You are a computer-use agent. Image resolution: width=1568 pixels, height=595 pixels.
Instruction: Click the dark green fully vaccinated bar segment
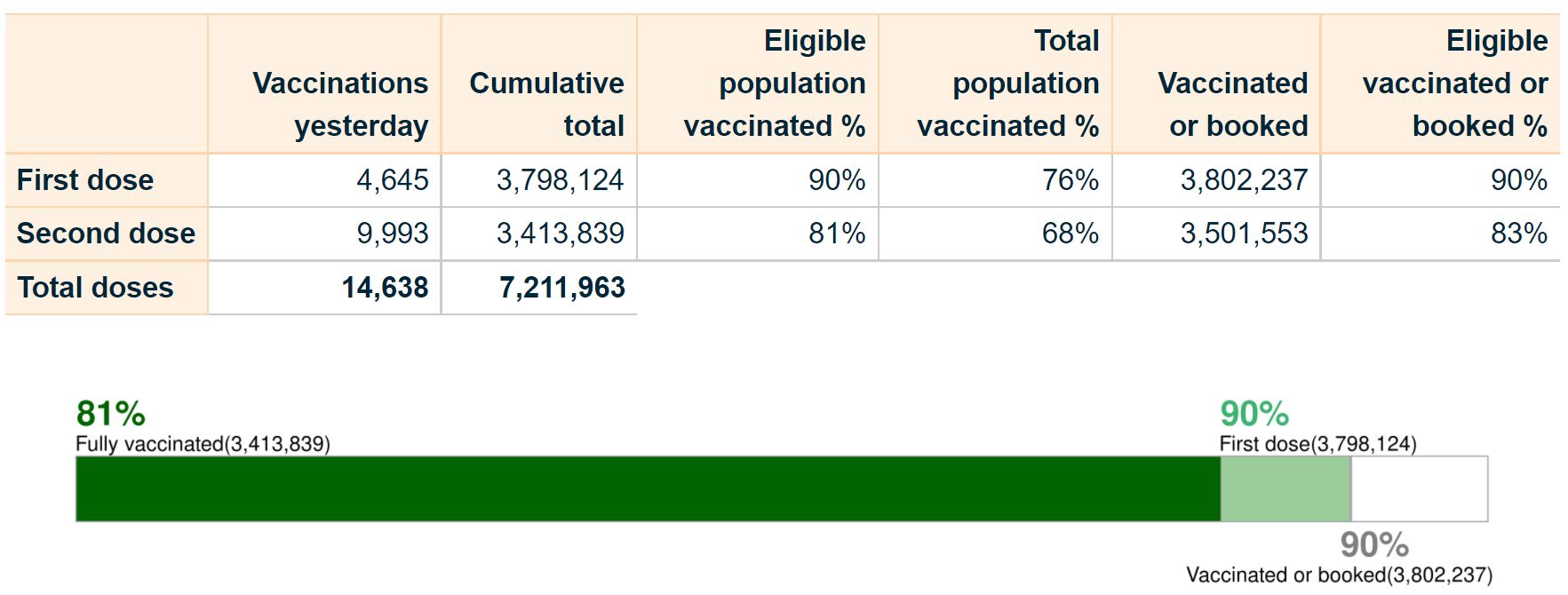tap(648, 488)
